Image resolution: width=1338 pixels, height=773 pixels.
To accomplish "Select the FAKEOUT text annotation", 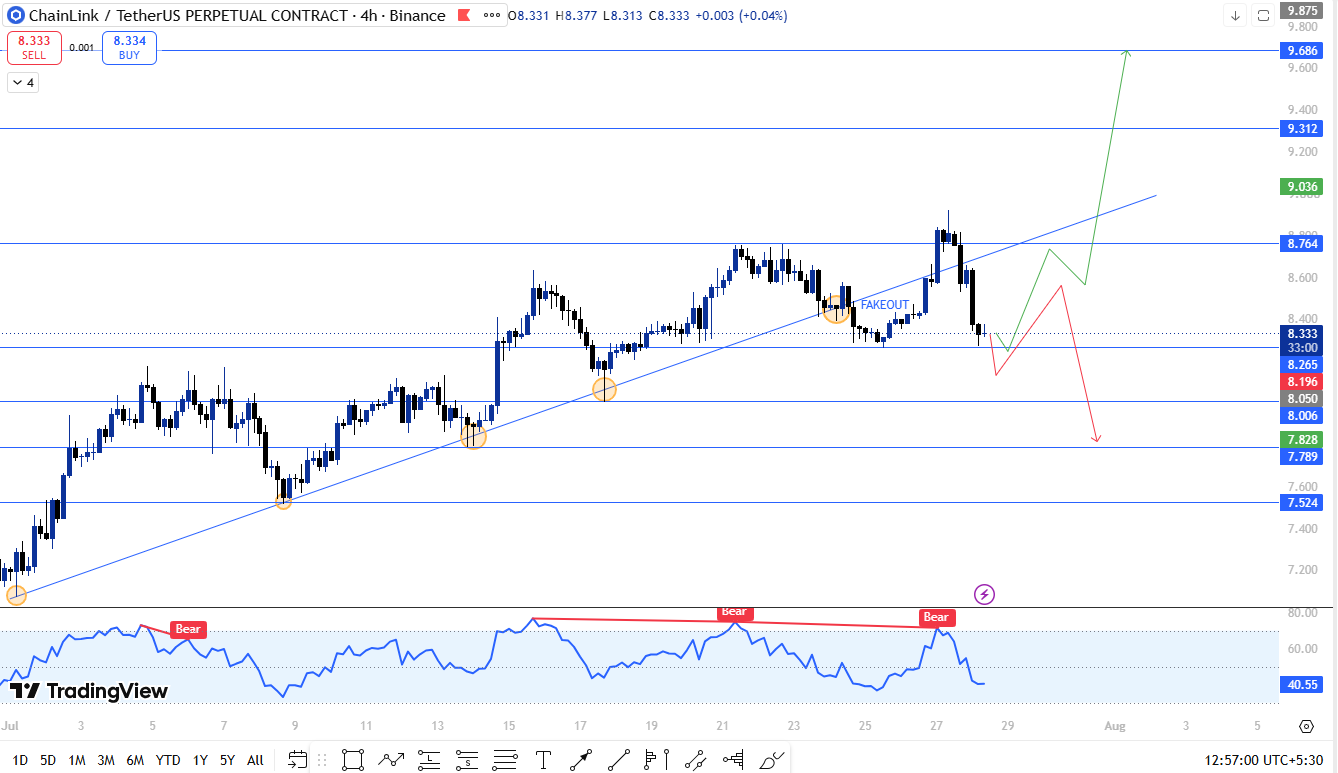I will coord(885,305).
